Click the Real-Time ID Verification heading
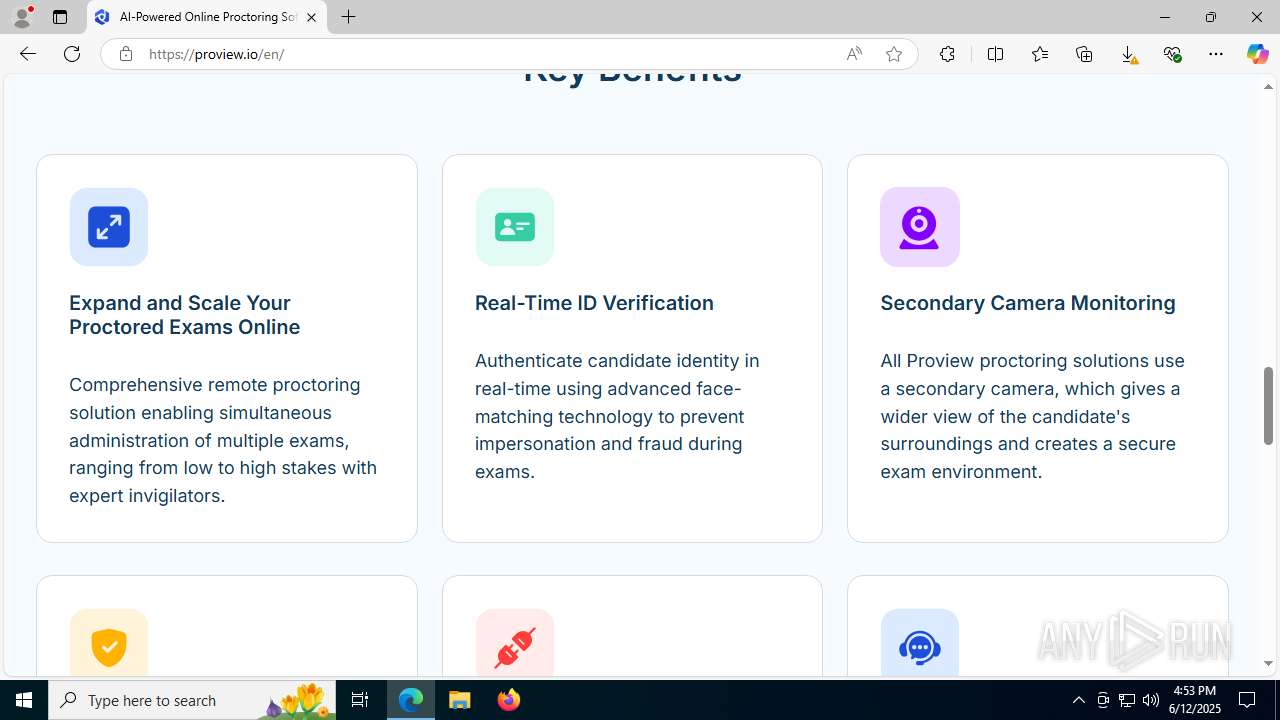The width and height of the screenshot is (1280, 720). [594, 303]
